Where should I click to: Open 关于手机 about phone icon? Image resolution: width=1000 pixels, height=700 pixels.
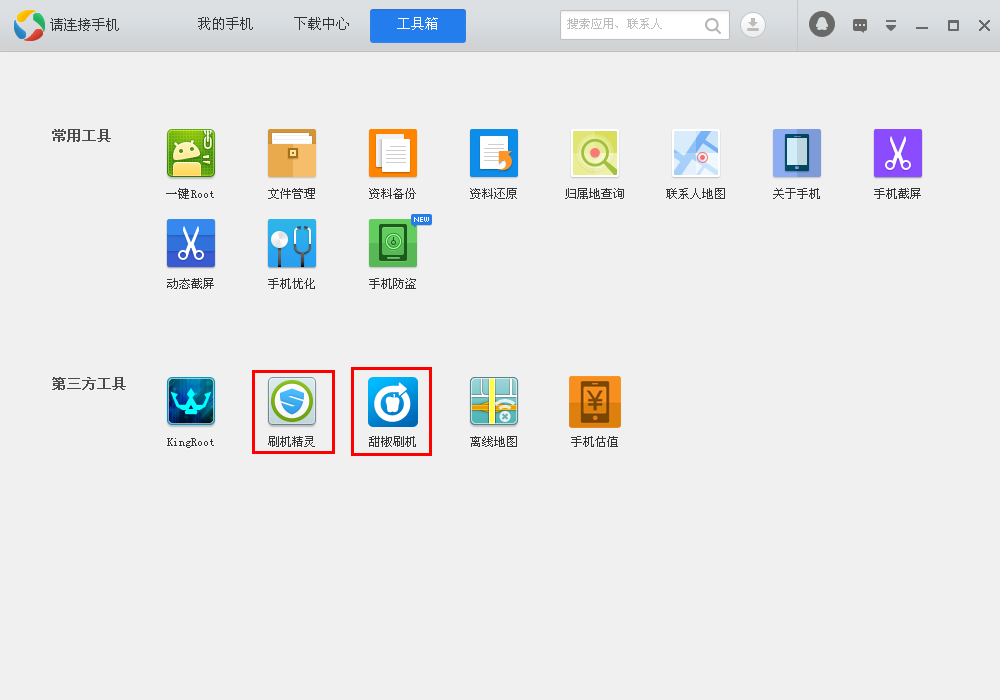tap(797, 153)
